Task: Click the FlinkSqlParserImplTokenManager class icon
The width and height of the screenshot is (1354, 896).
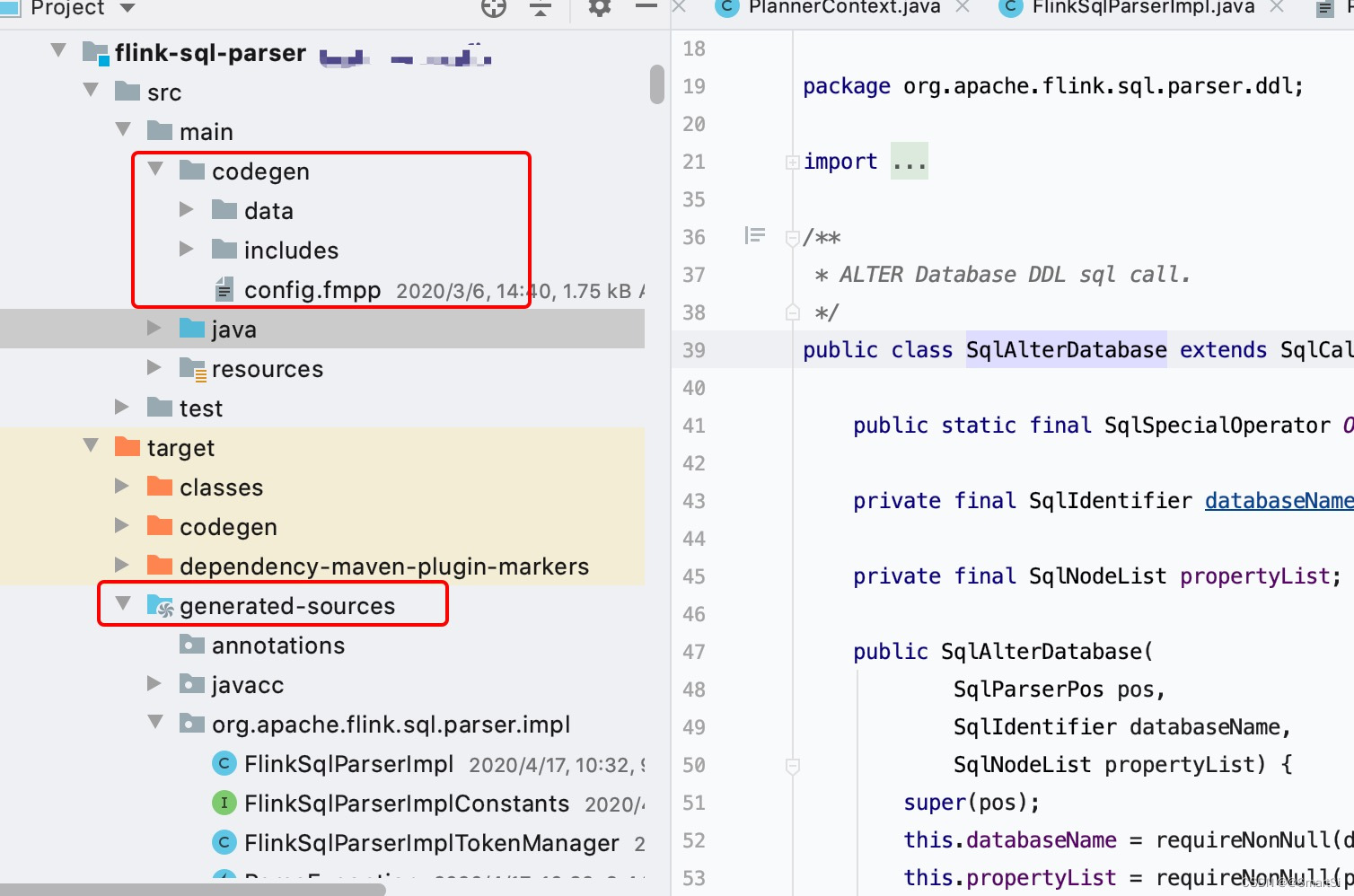Action: click(224, 842)
